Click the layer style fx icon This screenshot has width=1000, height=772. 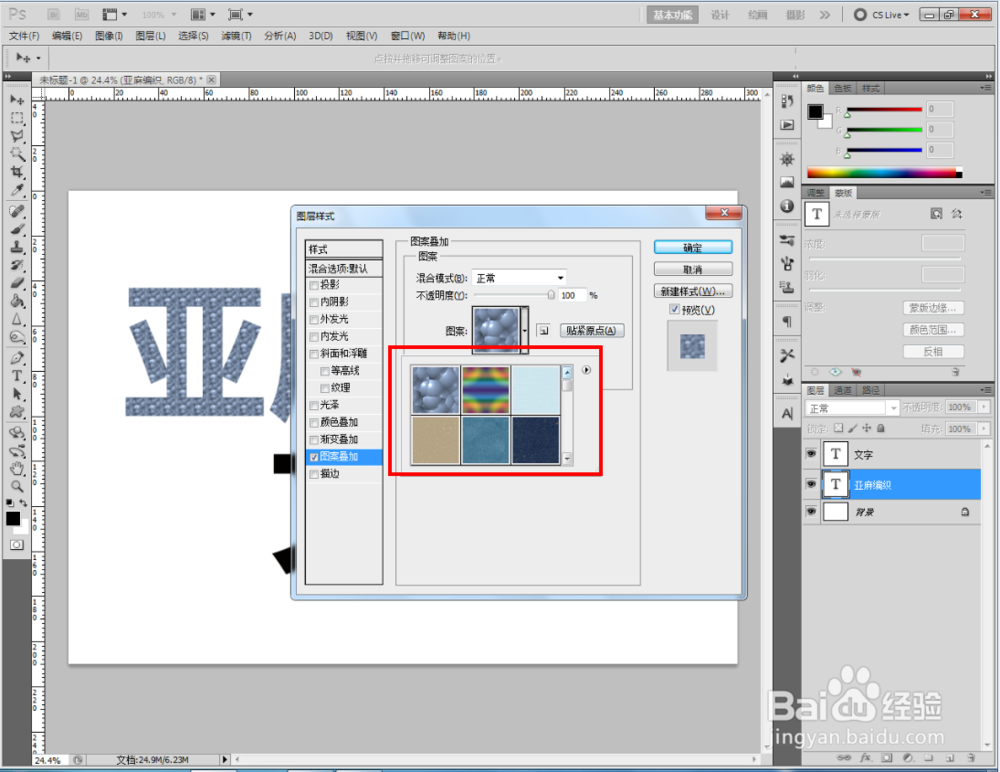pyautogui.click(x=865, y=758)
